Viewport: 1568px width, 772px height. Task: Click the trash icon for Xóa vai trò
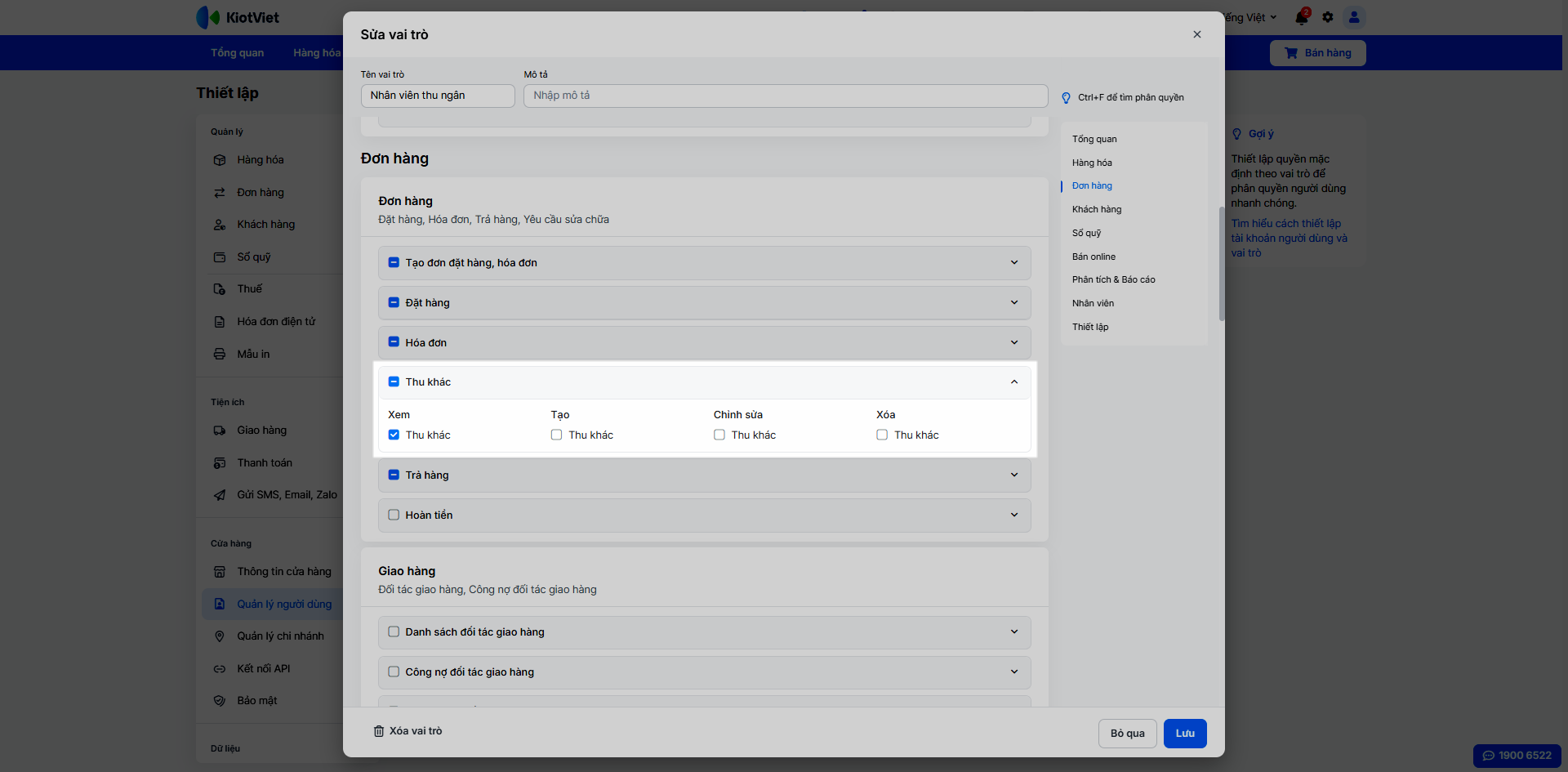(x=379, y=731)
